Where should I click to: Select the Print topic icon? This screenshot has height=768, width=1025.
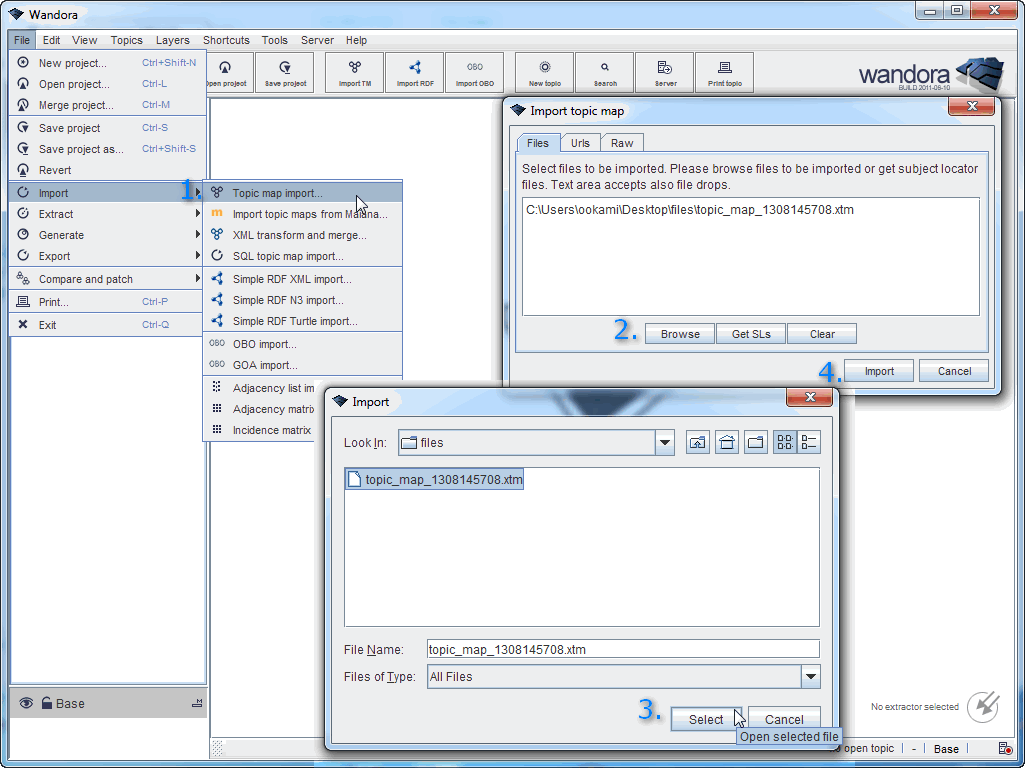[724, 72]
